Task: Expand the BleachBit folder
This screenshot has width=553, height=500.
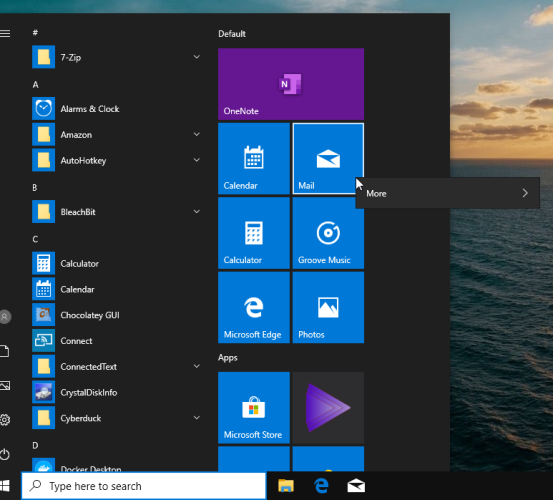Action: point(116,212)
